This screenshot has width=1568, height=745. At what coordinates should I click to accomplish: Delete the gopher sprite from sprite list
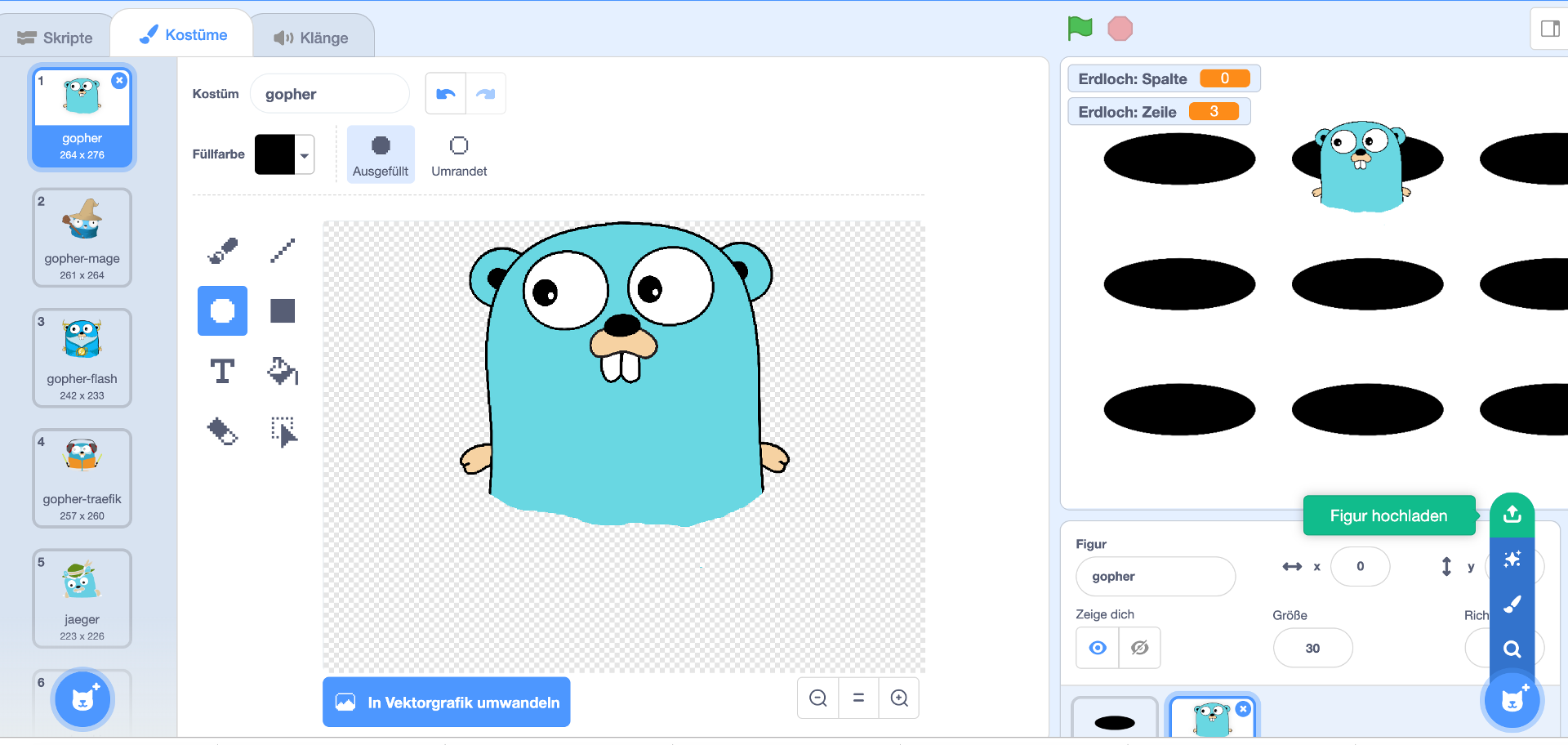(1243, 709)
